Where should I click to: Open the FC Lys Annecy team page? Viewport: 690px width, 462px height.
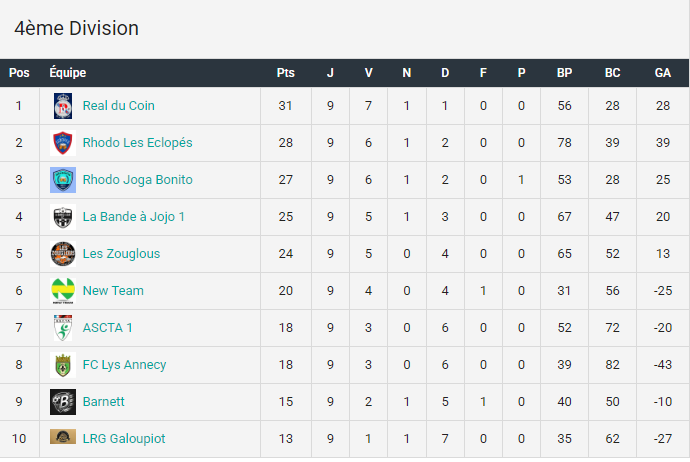(x=125, y=365)
